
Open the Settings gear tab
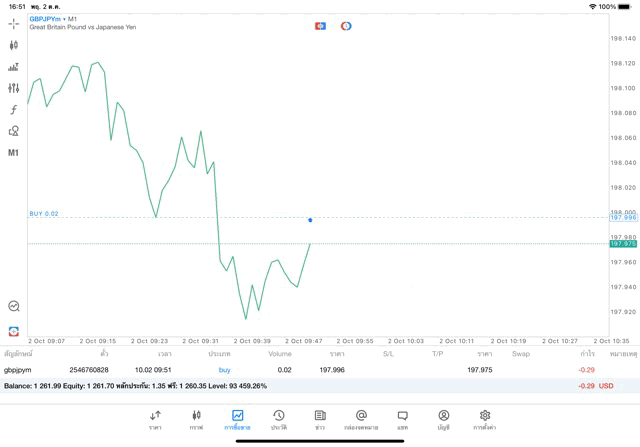[485, 419]
